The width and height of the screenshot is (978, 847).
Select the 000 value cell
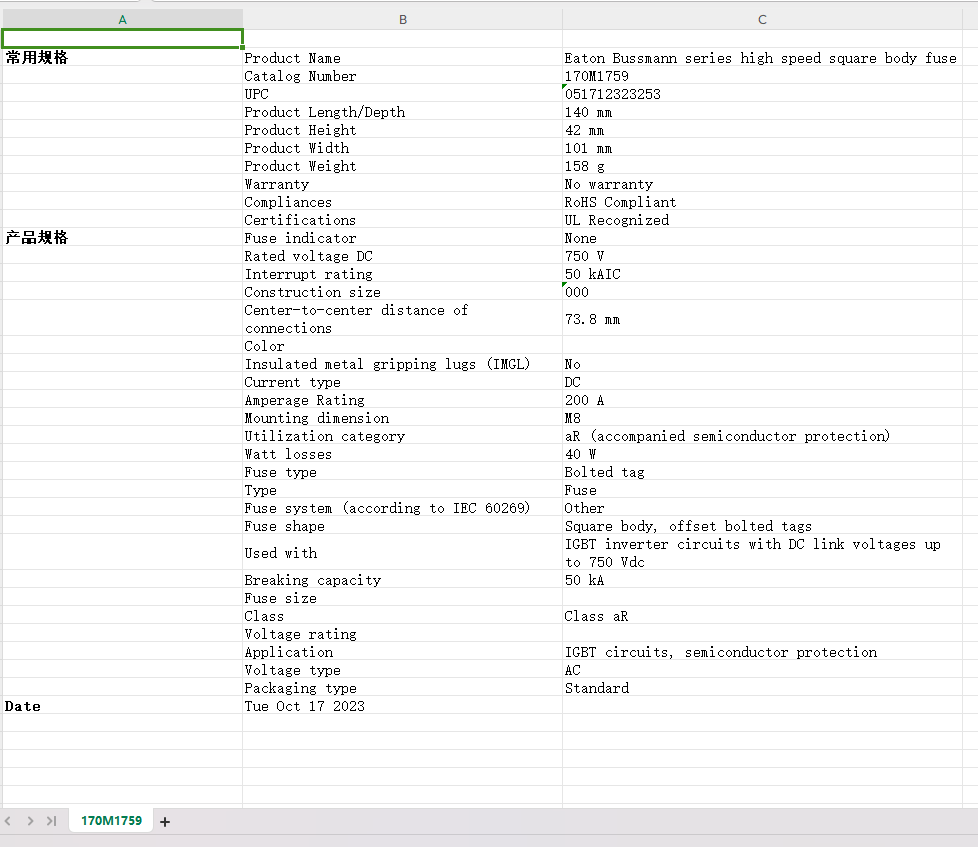(x=762, y=292)
